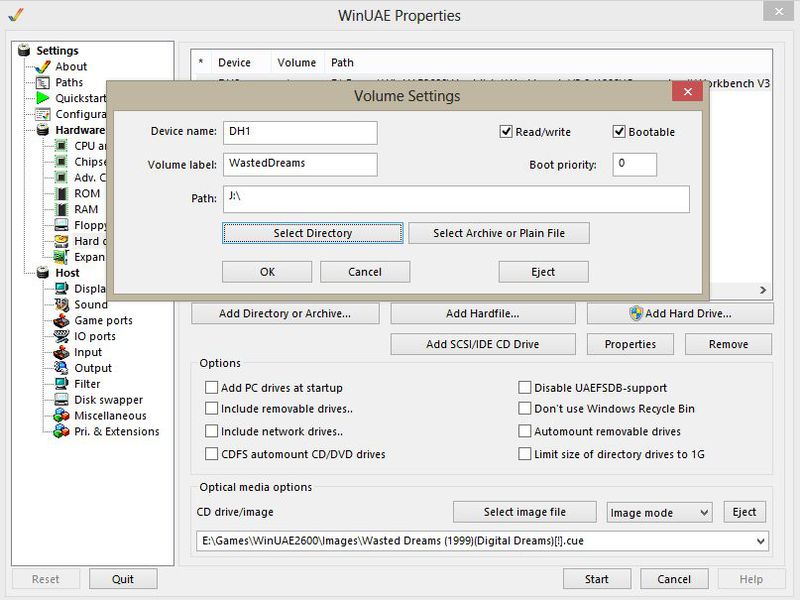Screen dimensions: 800x600
Task: Click Add Hardfile button
Action: click(x=483, y=313)
